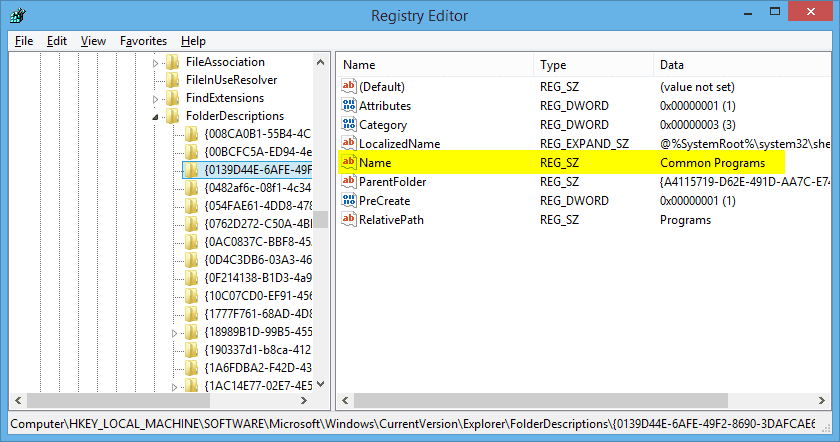Click the registry path in status bar
Image resolution: width=840 pixels, height=442 pixels.
click(412, 424)
